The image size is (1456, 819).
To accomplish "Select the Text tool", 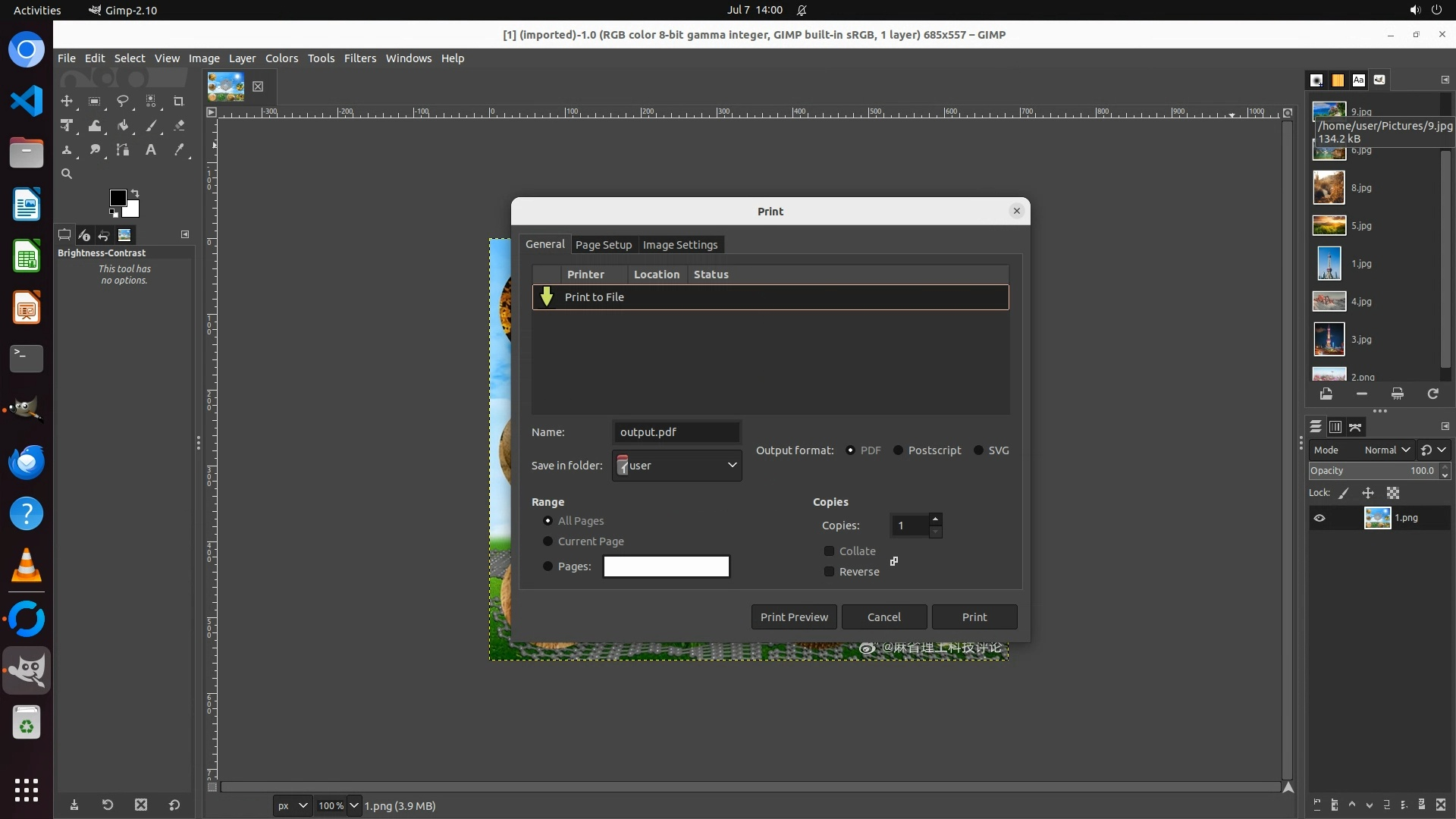I will coord(150,150).
